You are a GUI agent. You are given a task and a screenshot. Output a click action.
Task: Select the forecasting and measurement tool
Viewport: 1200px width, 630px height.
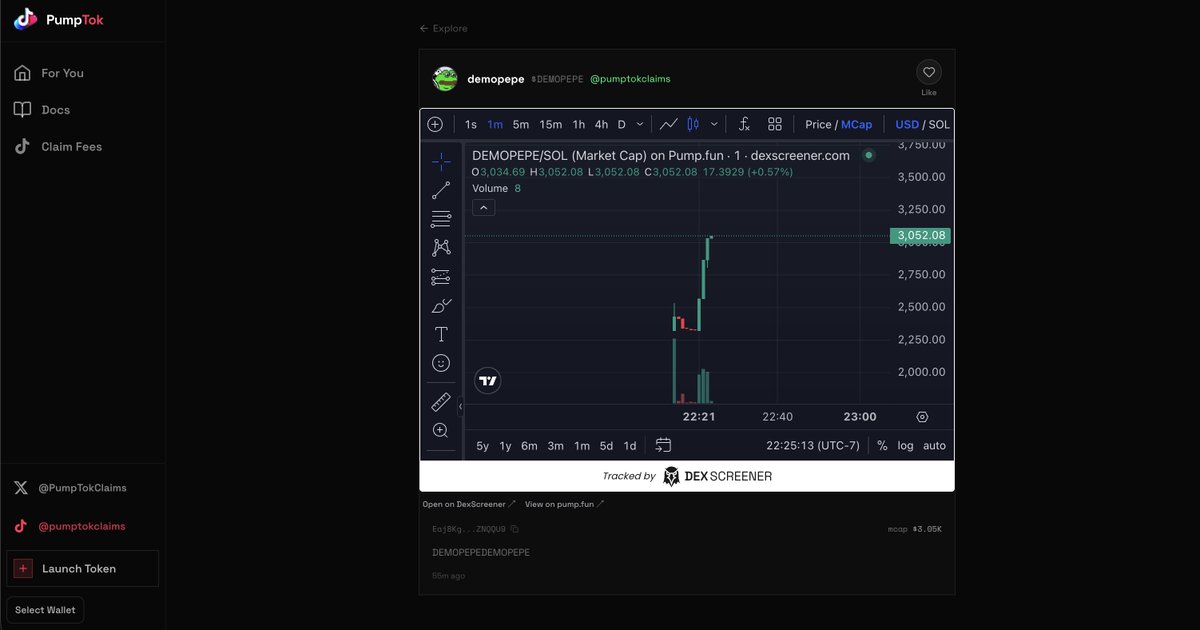[441, 277]
